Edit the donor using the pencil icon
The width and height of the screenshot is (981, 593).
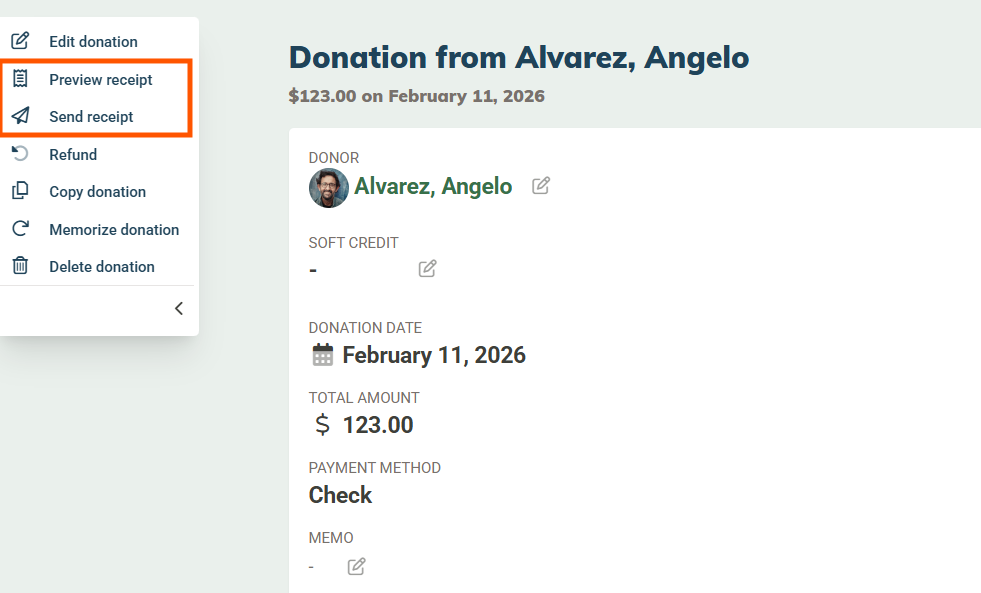coord(541,186)
